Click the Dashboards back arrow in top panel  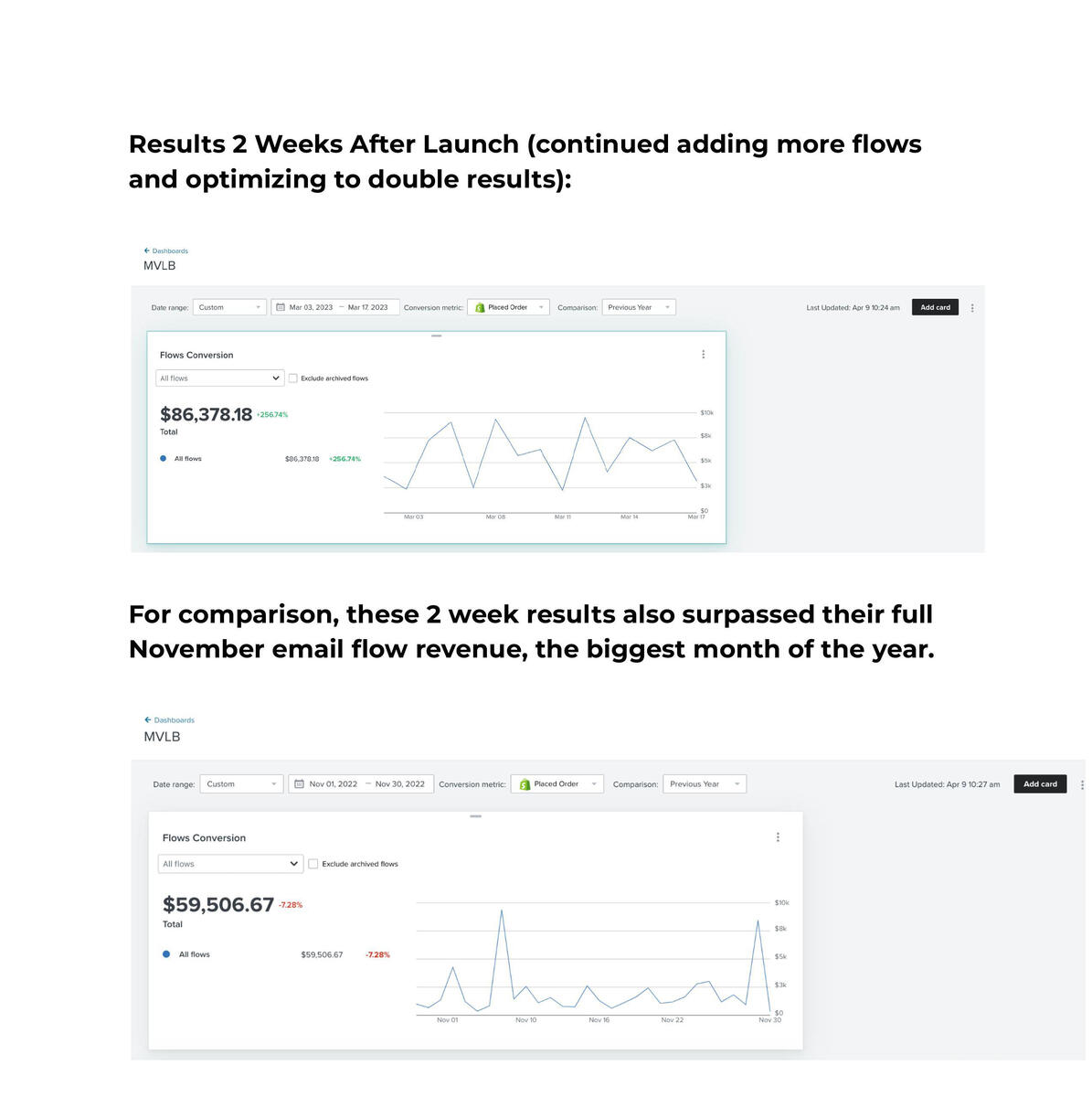146,250
